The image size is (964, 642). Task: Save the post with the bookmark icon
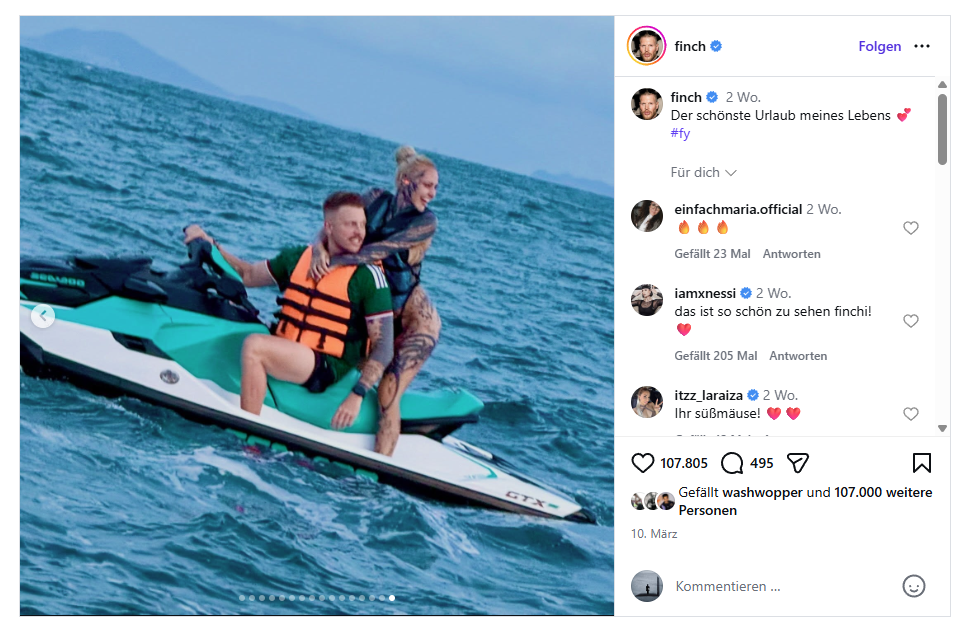(921, 463)
